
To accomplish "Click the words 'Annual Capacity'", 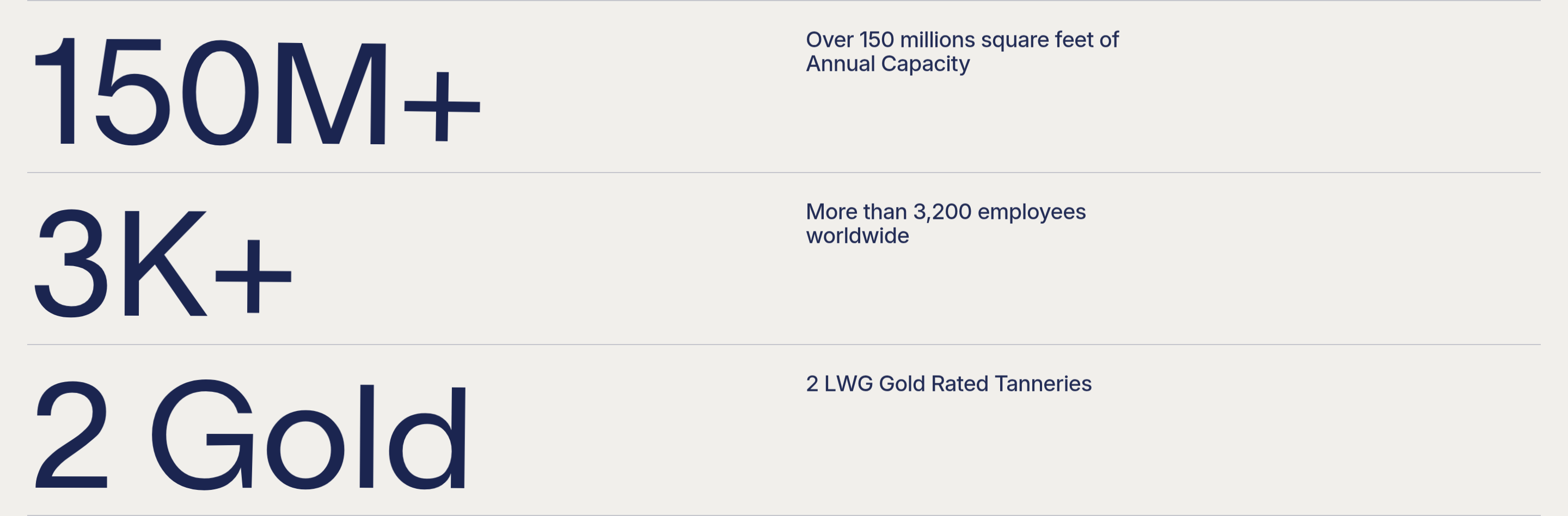I will tap(887, 64).
